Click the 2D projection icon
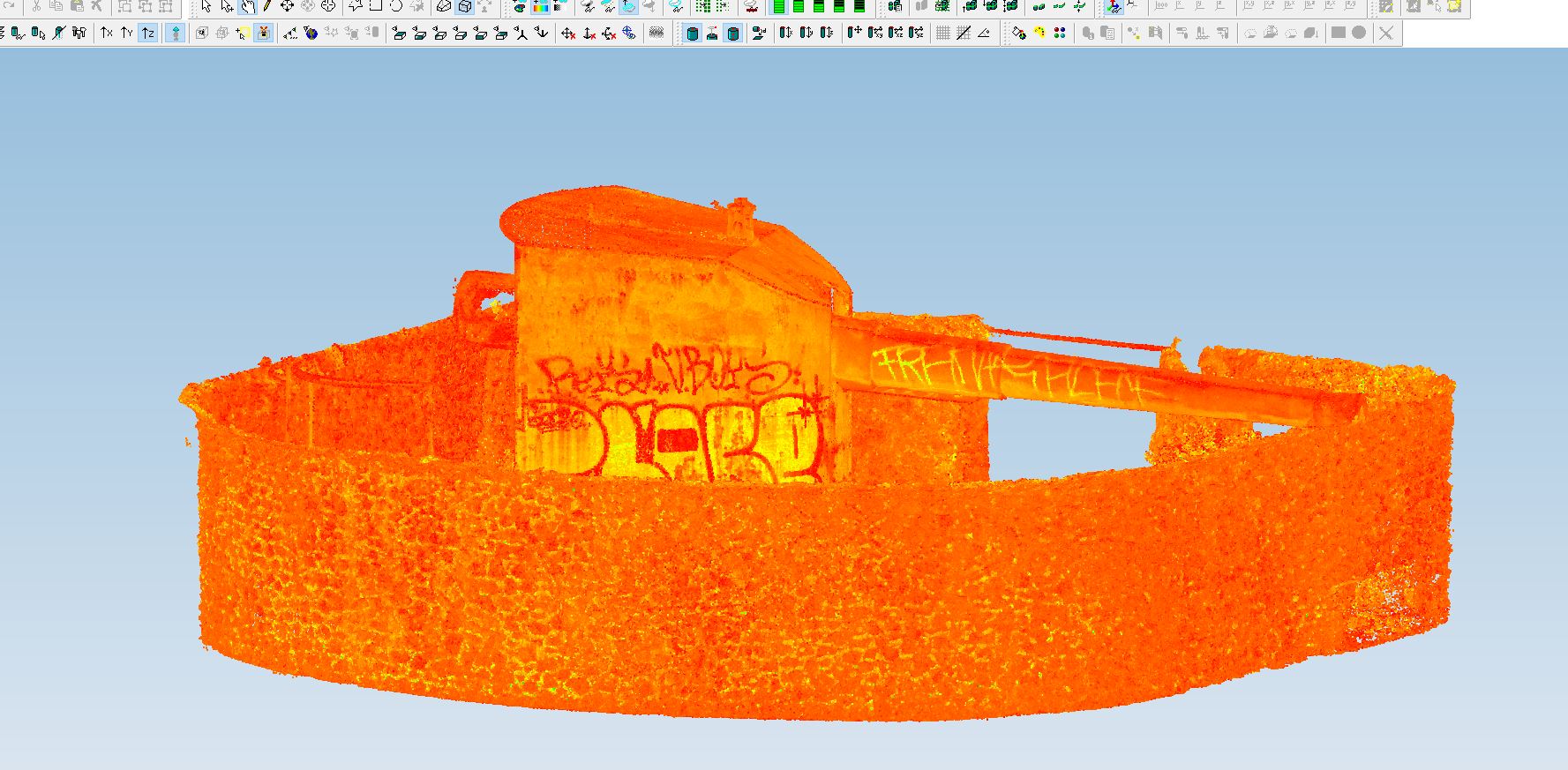This screenshot has width=1568, height=770. click(x=759, y=33)
